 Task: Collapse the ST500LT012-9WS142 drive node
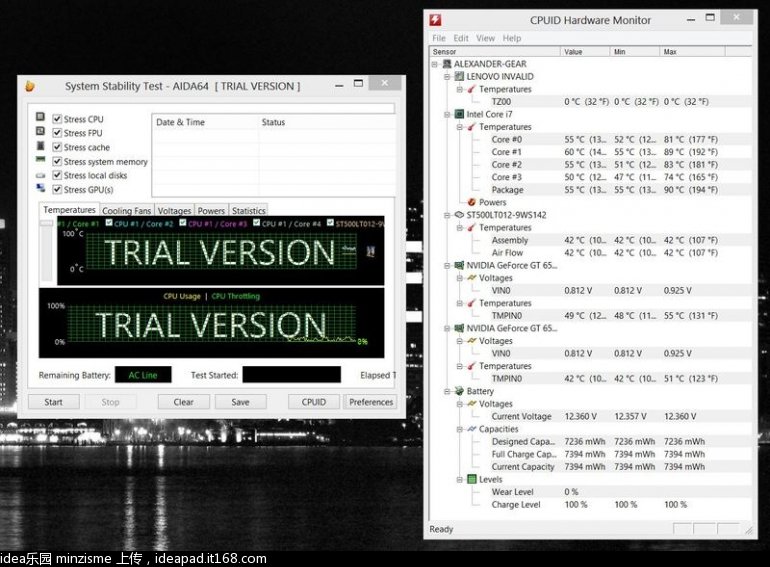(x=447, y=215)
